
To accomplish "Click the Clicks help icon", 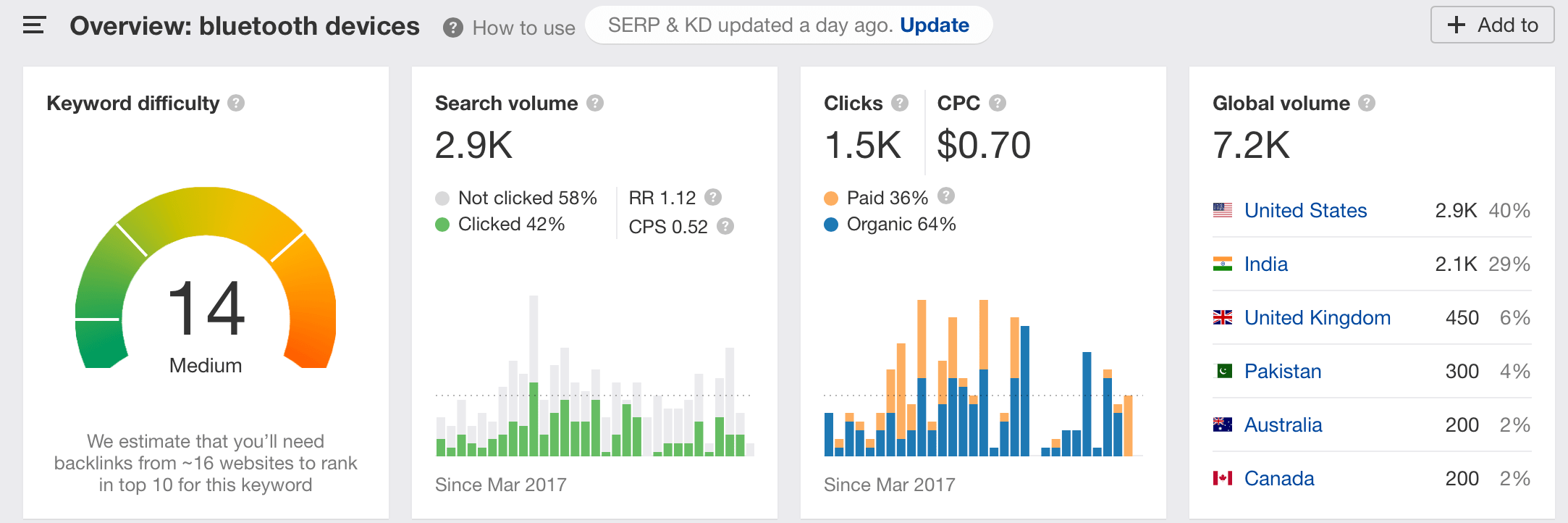I will coord(900,103).
